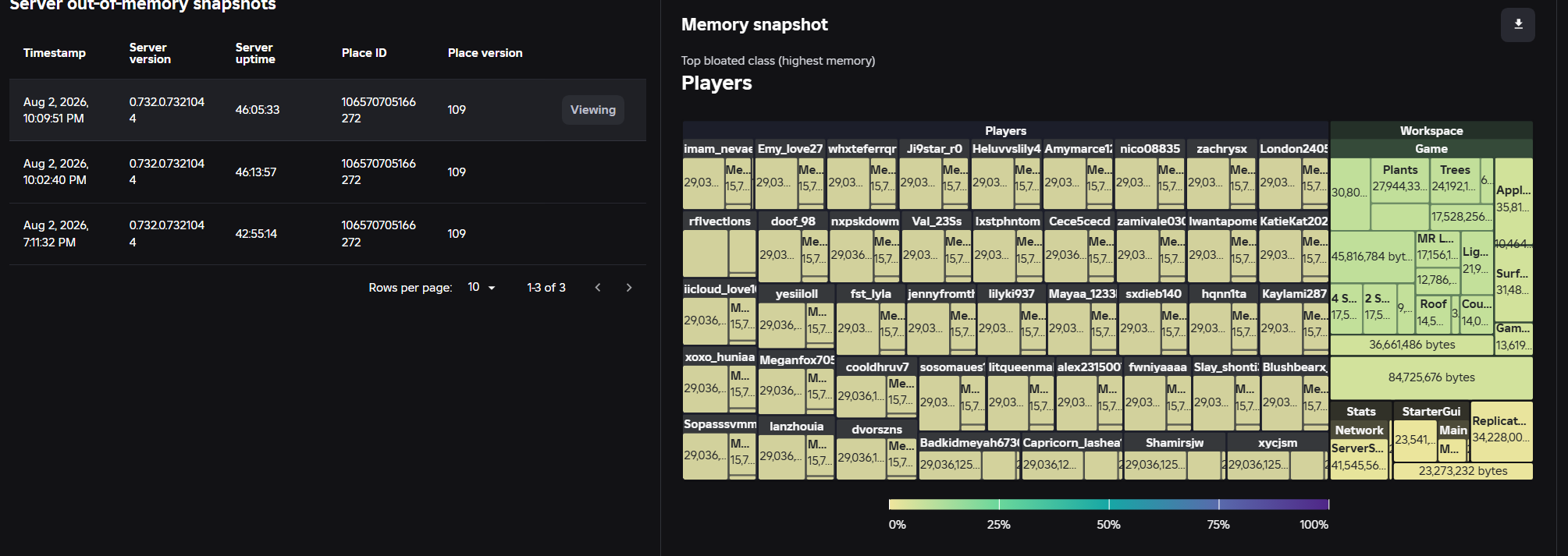Select the Stats treemap block

1360,411
